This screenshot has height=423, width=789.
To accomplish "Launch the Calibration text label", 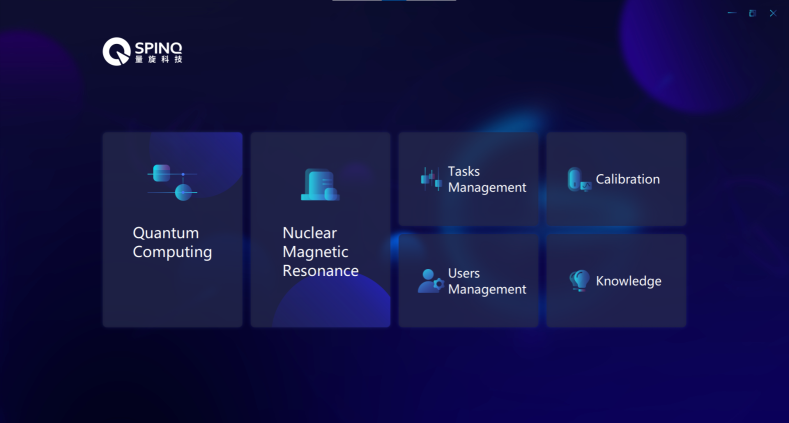I will (627, 179).
